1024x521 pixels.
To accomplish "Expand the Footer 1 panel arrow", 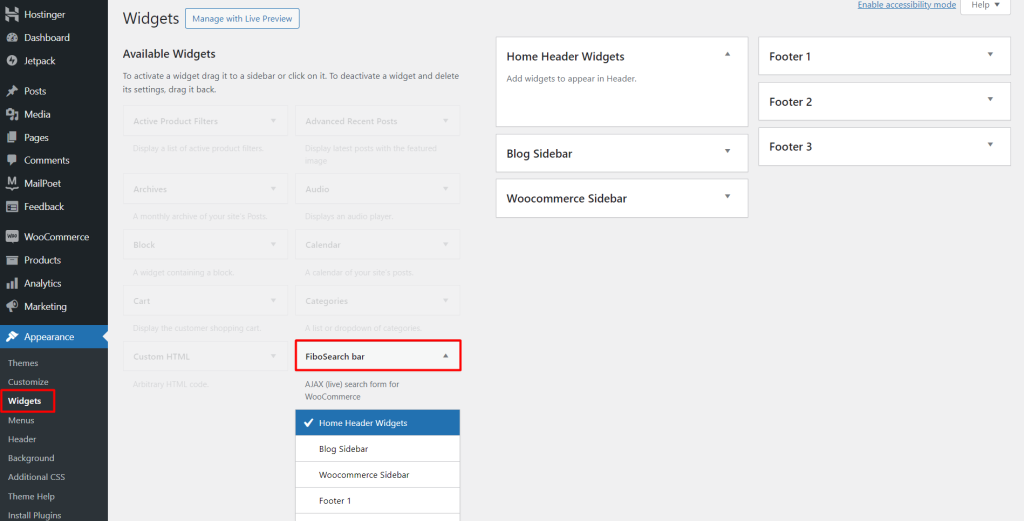I will [990, 55].
